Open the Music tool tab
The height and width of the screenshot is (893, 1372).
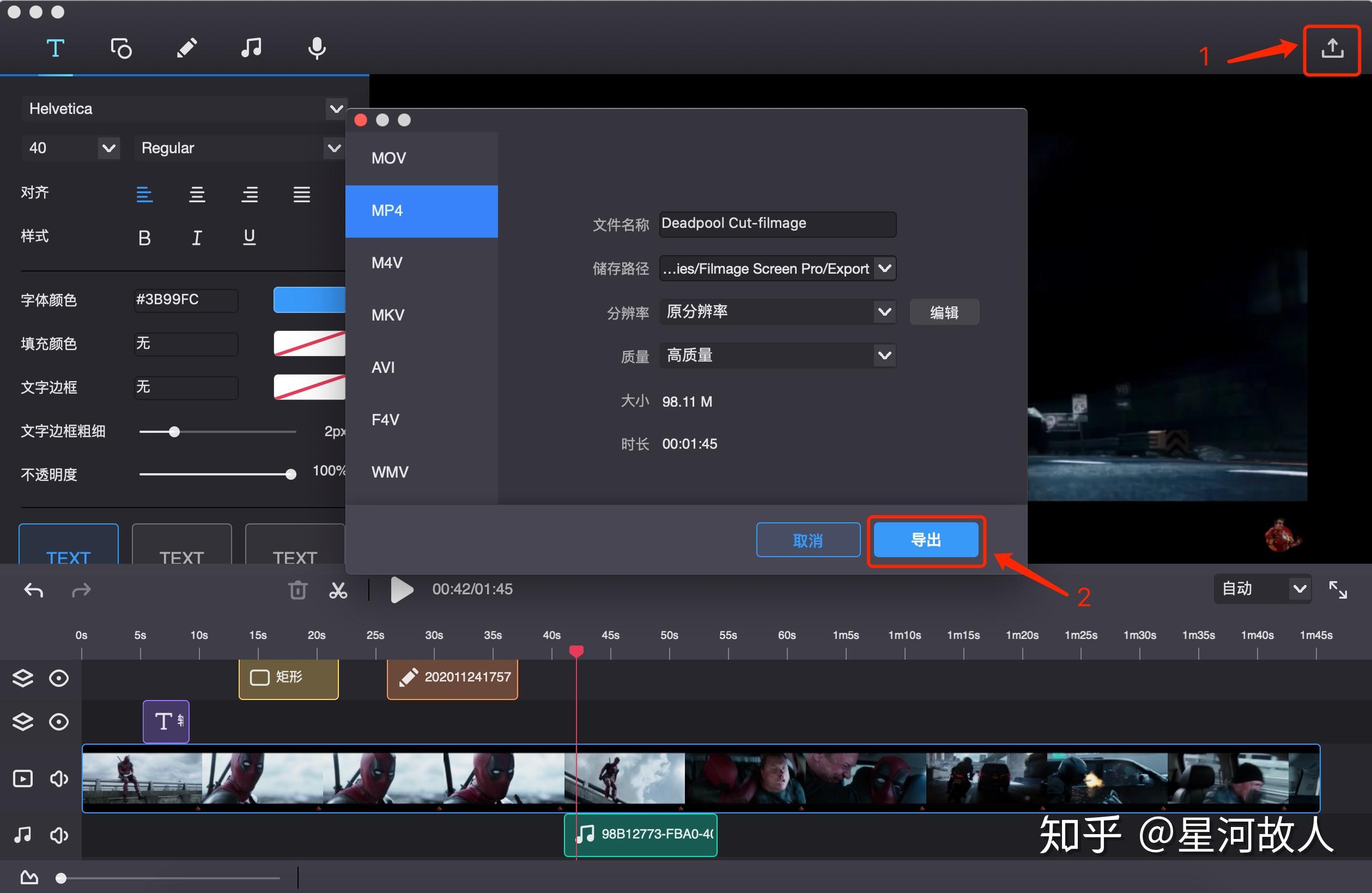click(251, 48)
